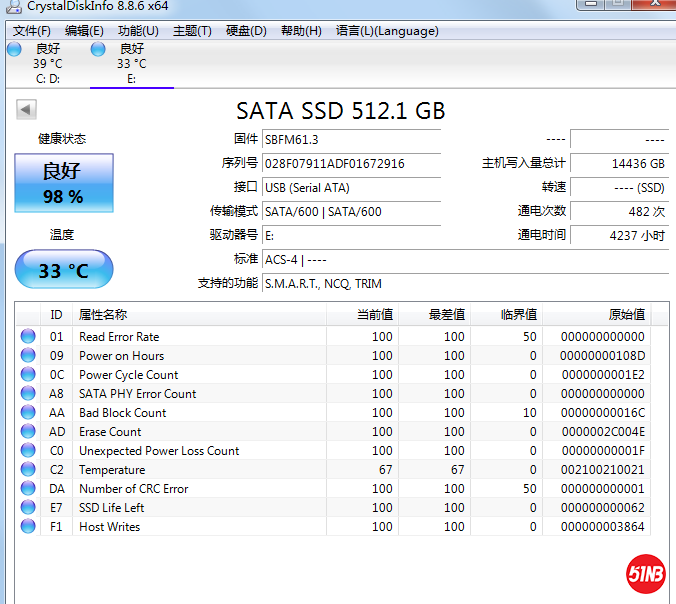Click the firmware SBFM61.3 field
Image resolution: width=676 pixels, height=604 pixels.
coord(350,139)
